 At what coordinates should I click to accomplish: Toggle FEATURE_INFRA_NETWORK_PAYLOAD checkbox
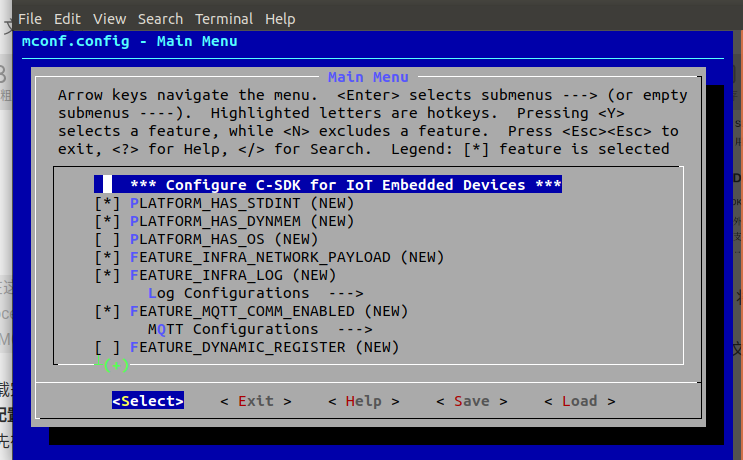click(107, 257)
